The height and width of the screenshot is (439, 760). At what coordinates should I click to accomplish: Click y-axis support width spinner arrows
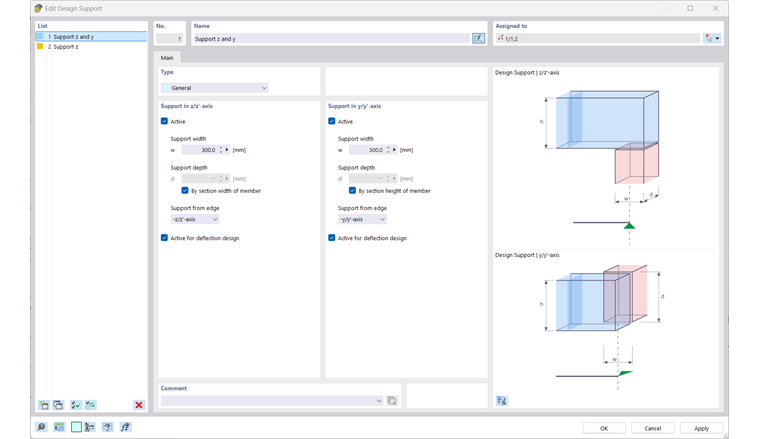tap(388, 150)
